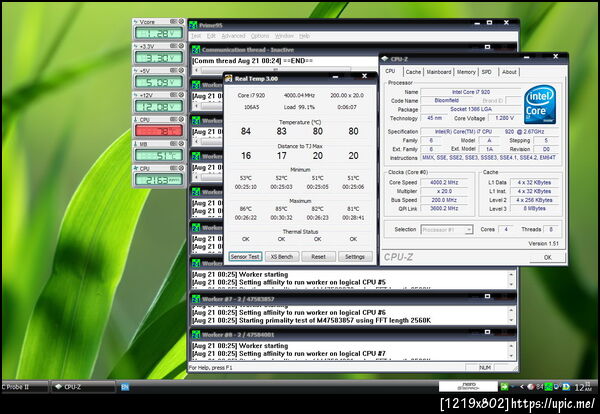The width and height of the screenshot is (600, 414).
Task: Click the Worker #7 window icon
Action: coord(196,299)
